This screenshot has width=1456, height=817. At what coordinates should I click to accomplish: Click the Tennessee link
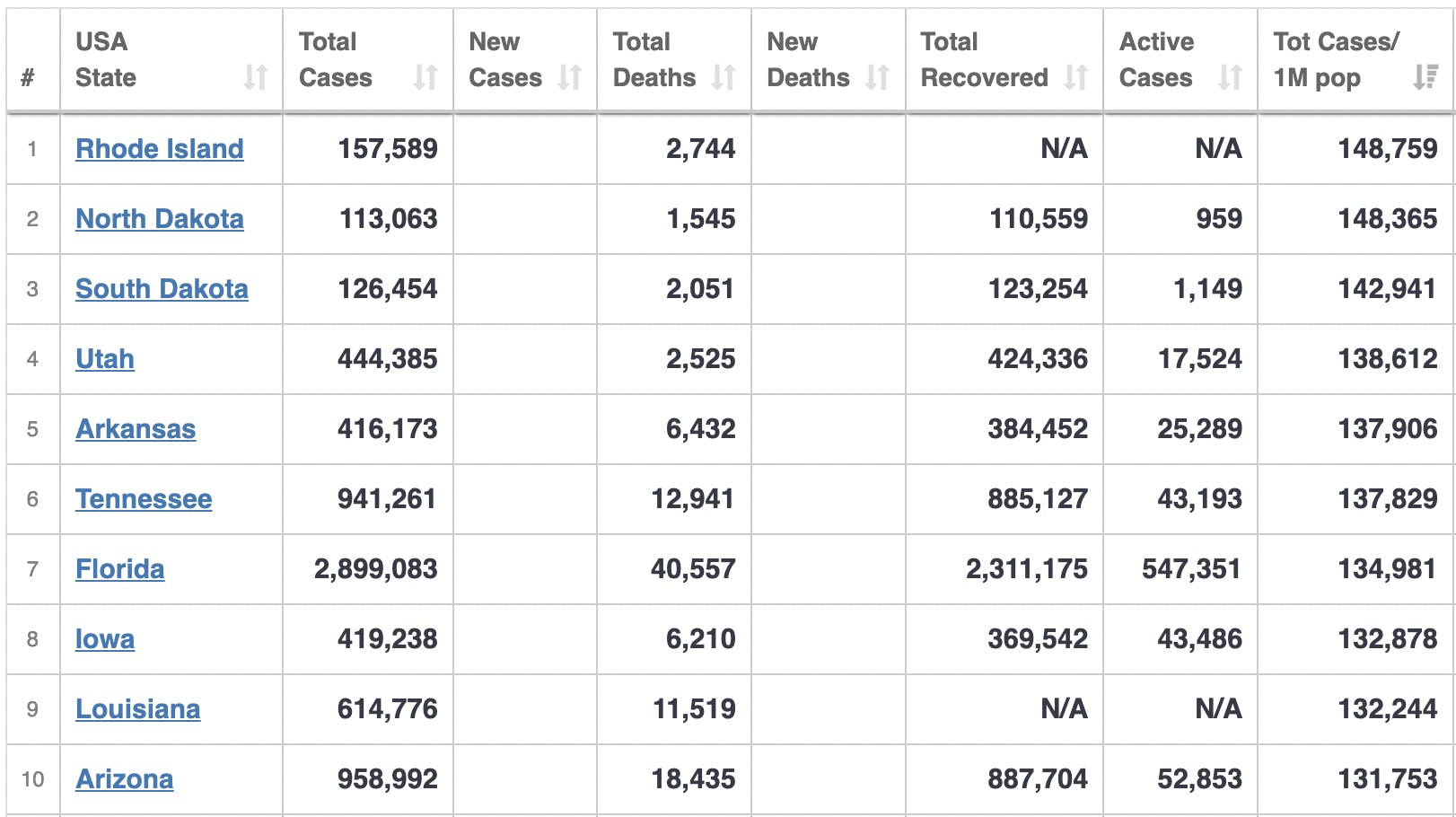144,499
